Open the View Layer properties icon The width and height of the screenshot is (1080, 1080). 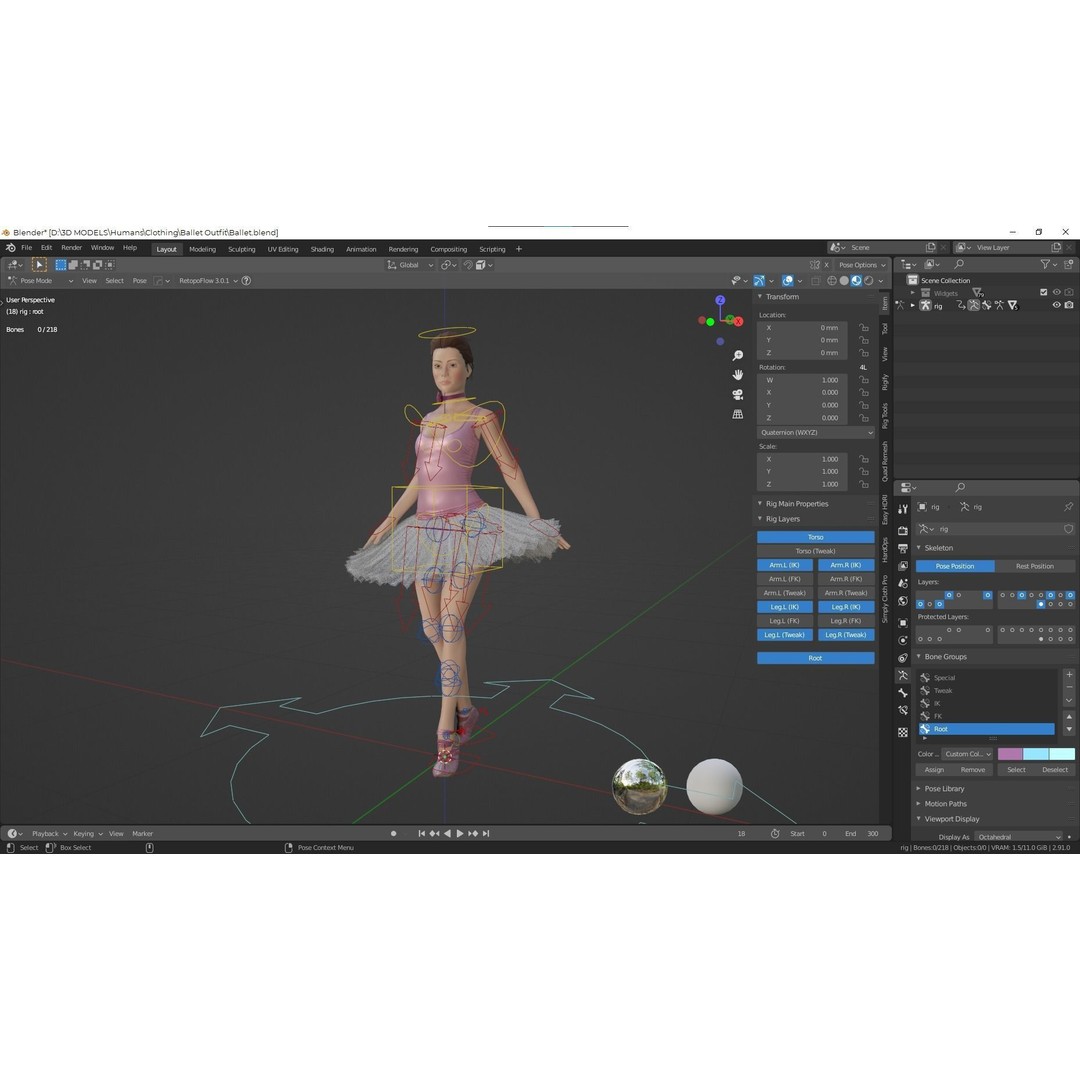click(x=903, y=565)
